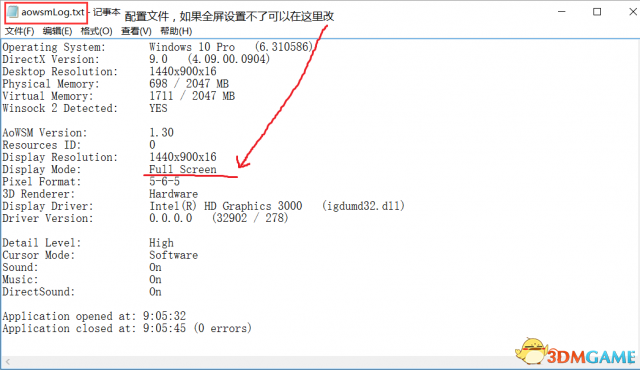Minimize the Notepad window
This screenshot has width=640, height=370.
click(x=562, y=12)
